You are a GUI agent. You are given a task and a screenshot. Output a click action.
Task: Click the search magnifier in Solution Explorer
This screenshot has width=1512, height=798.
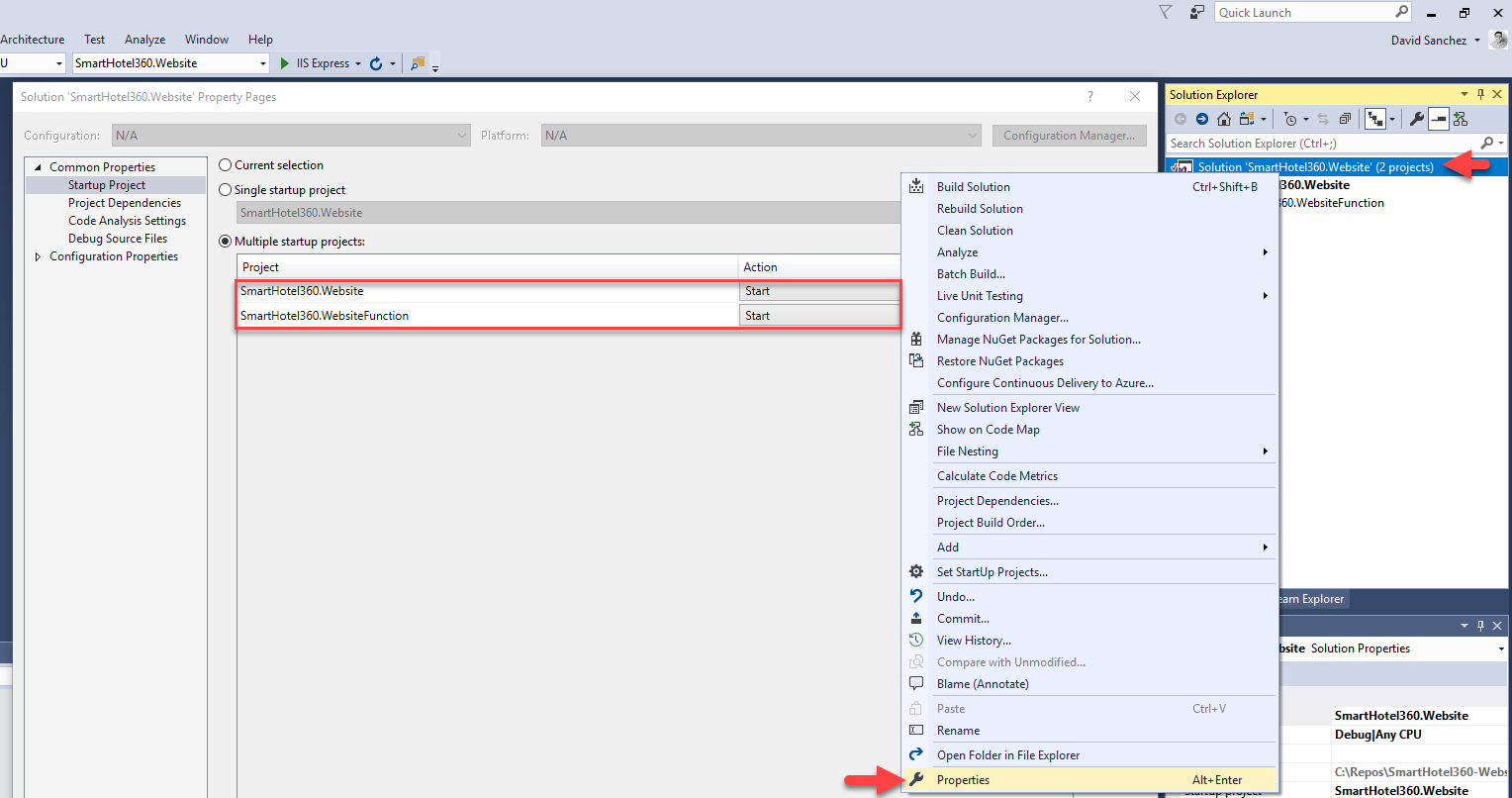tap(1486, 144)
